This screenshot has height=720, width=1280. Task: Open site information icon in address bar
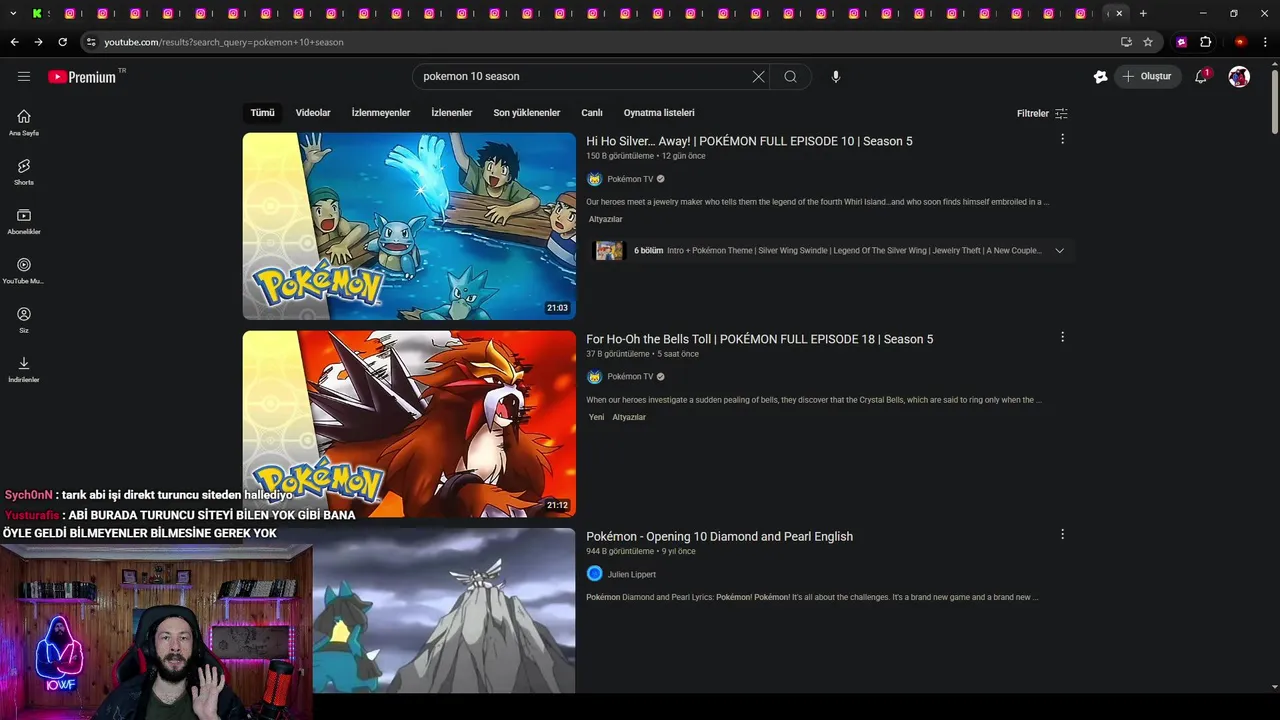tap(91, 42)
